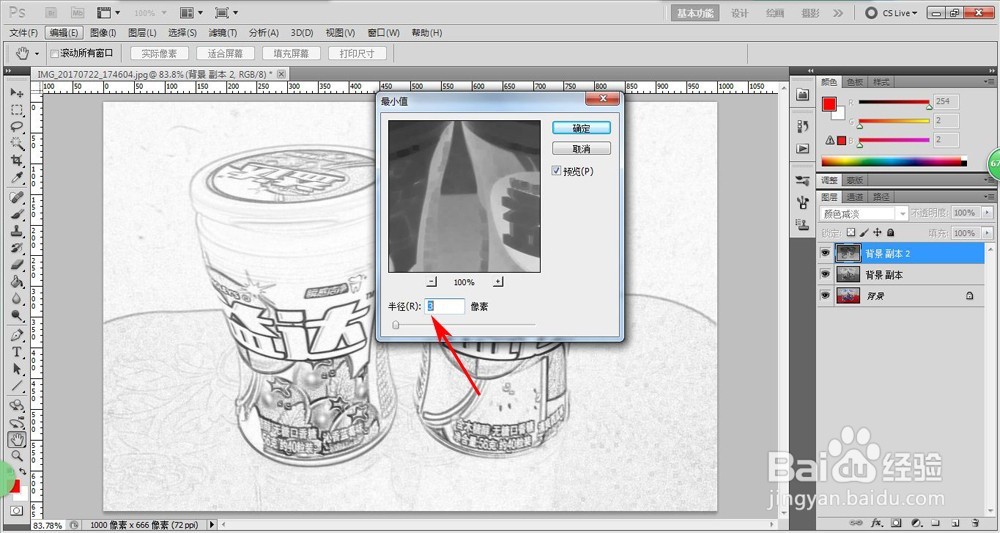Select the Pen tool
Viewport: 1000px width, 533px height.
17,335
